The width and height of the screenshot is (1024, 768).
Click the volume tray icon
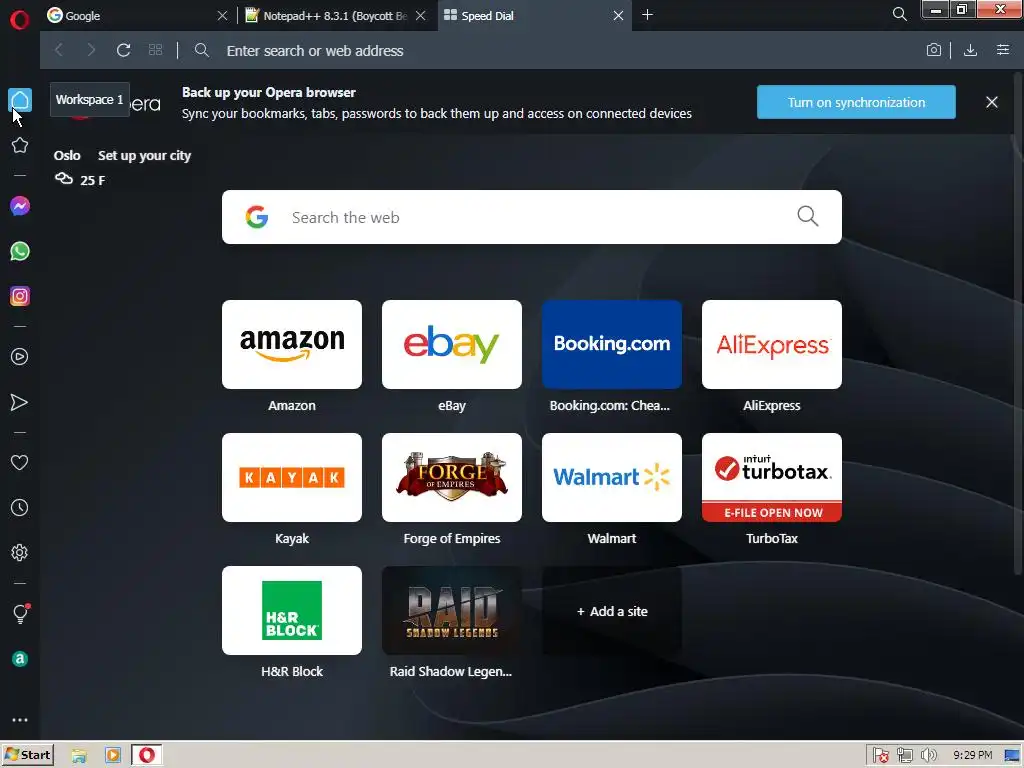tap(928, 756)
